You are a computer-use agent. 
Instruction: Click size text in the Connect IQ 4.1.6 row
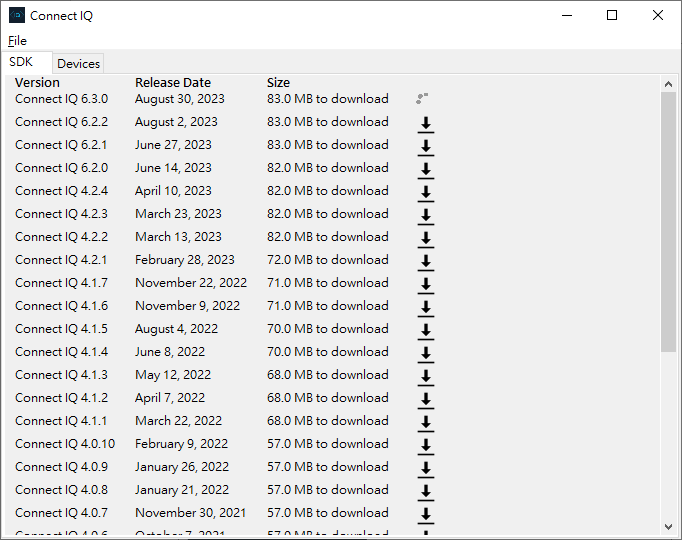pos(328,306)
